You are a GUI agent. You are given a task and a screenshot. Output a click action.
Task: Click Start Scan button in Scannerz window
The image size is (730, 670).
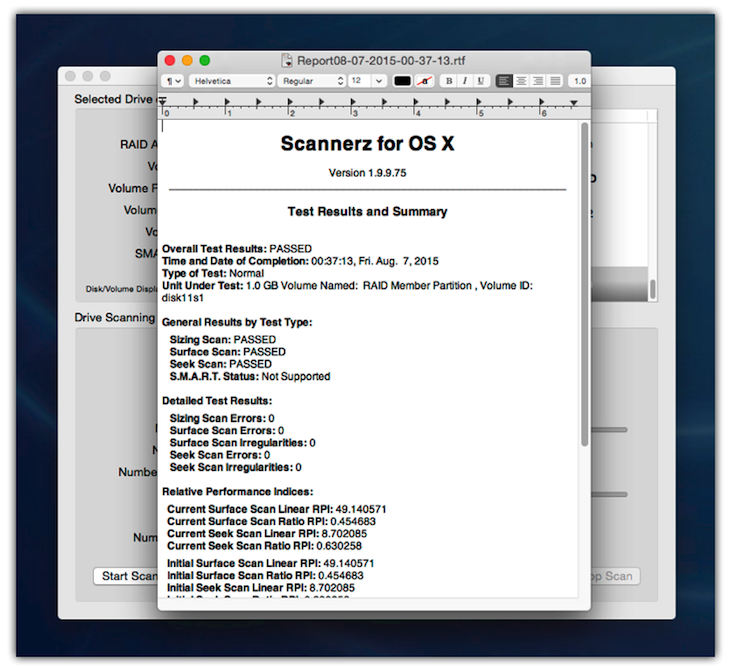(126, 576)
